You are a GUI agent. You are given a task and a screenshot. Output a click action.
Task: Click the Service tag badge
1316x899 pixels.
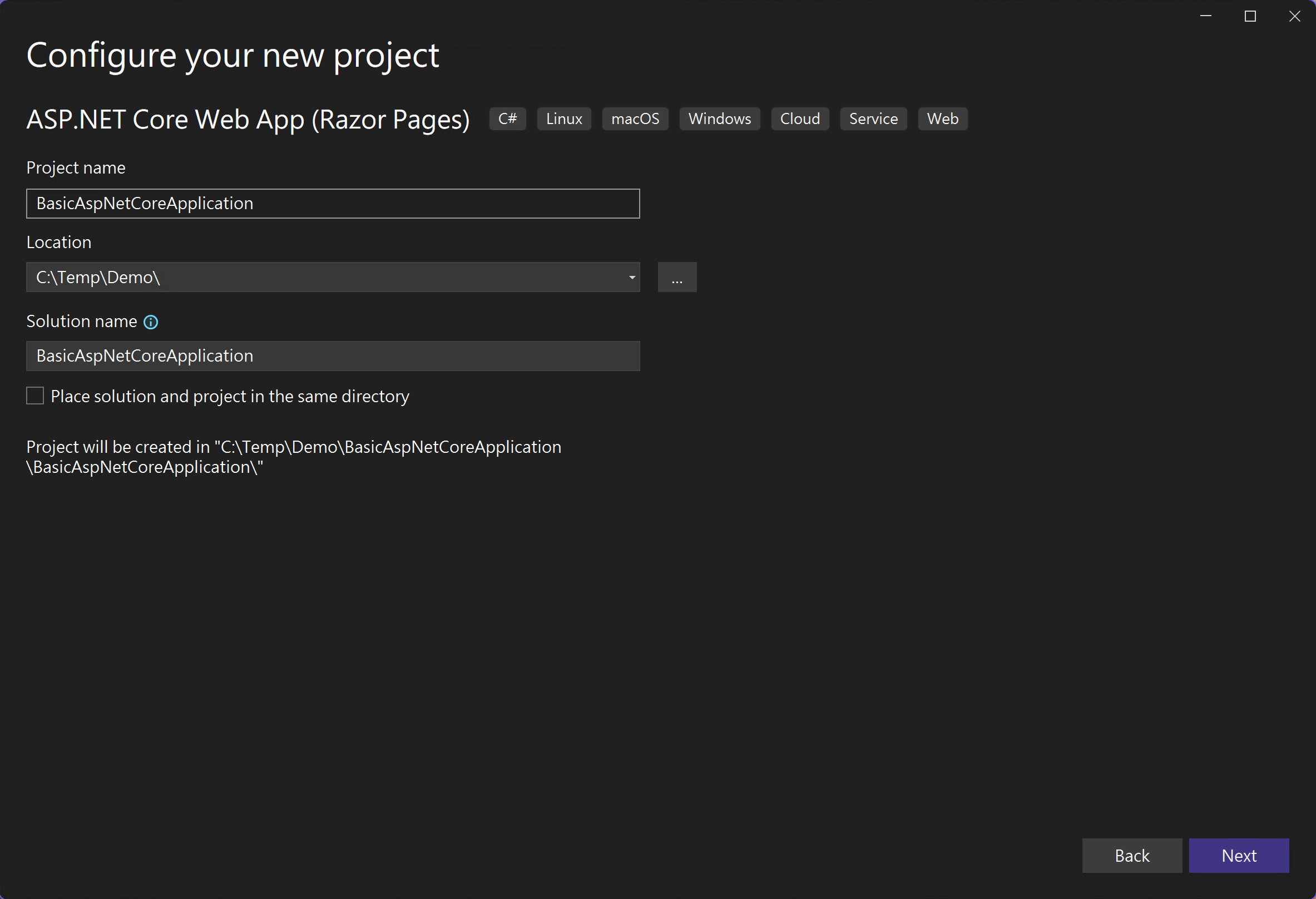pos(873,119)
